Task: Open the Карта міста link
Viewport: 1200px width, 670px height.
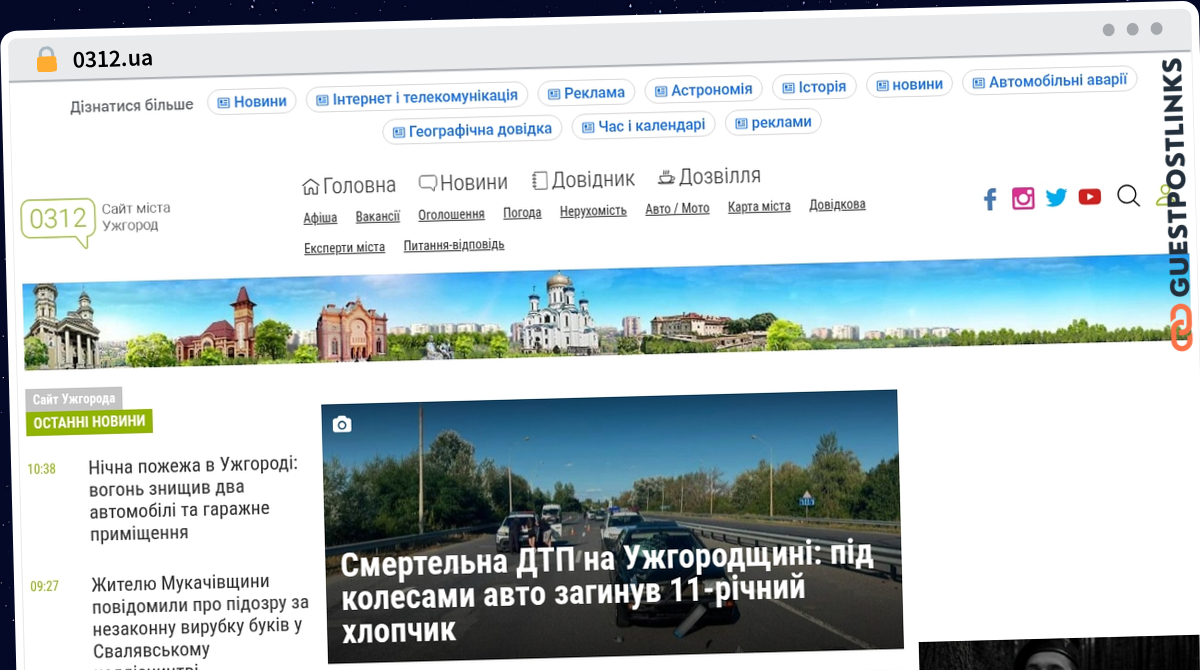Action: tap(759, 206)
